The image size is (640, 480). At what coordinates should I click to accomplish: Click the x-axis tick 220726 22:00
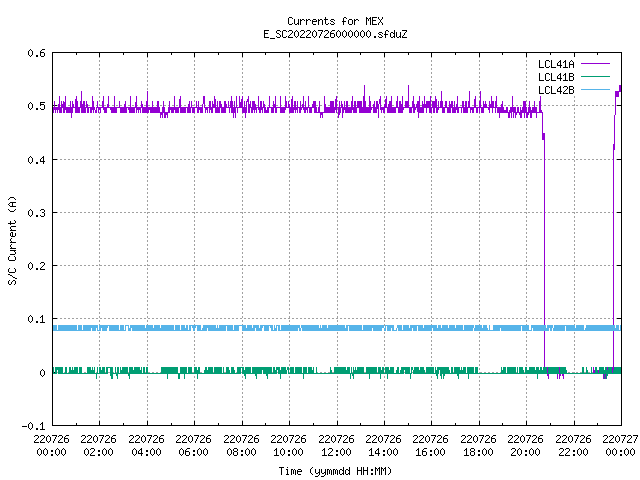573,445
